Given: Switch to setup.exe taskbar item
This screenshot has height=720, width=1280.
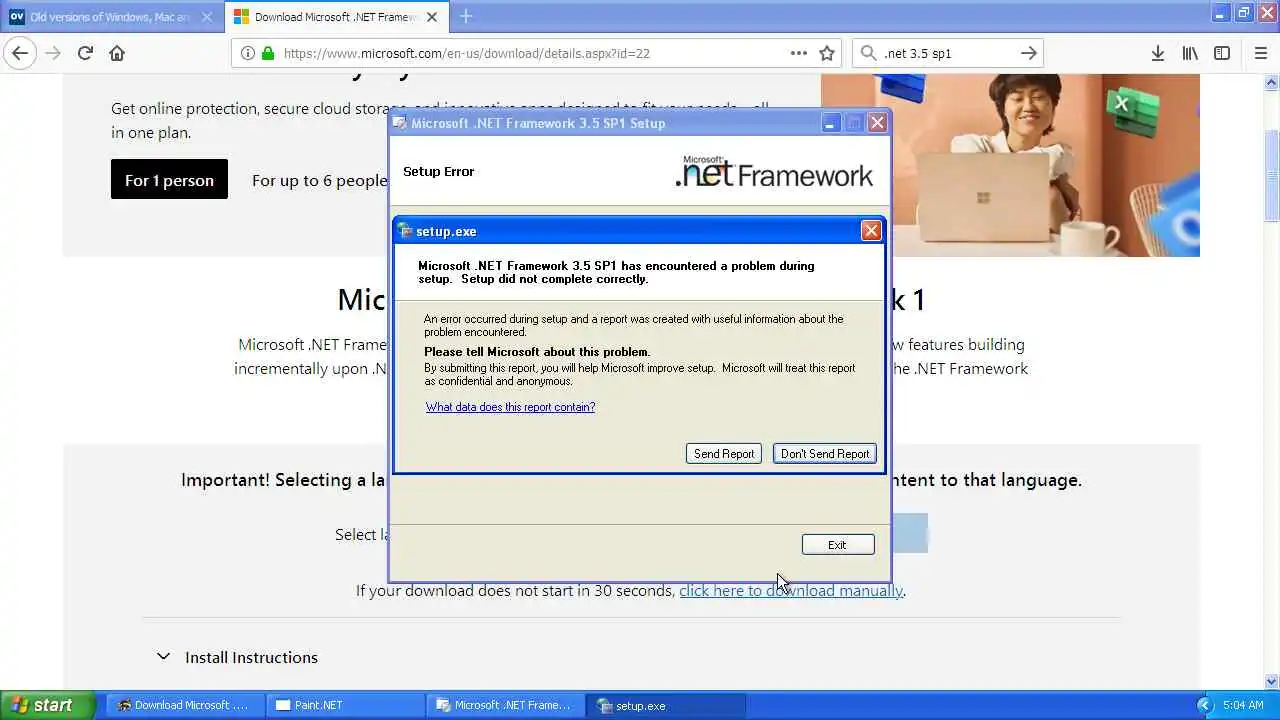Looking at the screenshot, I should coord(665,705).
